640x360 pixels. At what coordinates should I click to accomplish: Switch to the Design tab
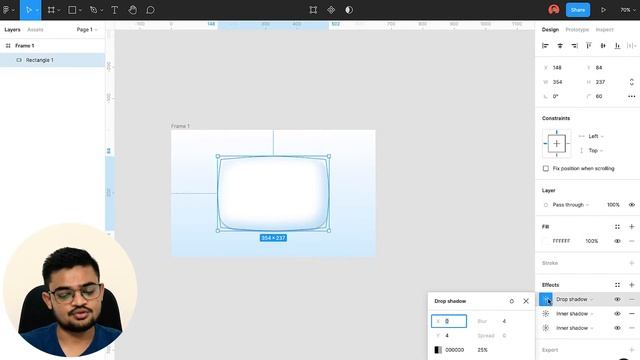point(550,30)
